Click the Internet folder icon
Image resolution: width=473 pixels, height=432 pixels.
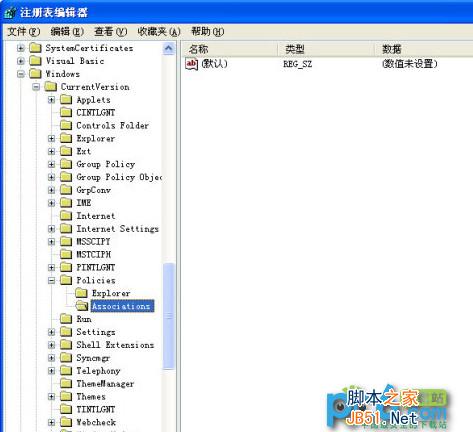pos(66,216)
